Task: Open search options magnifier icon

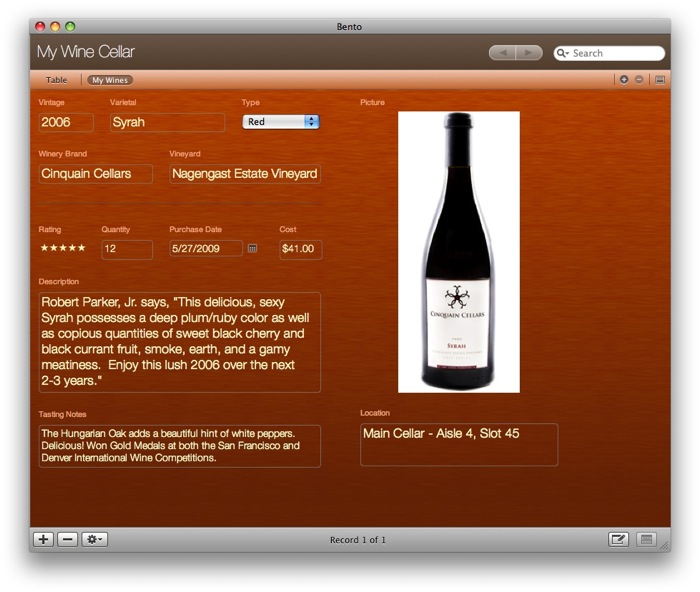Action: 562,53
